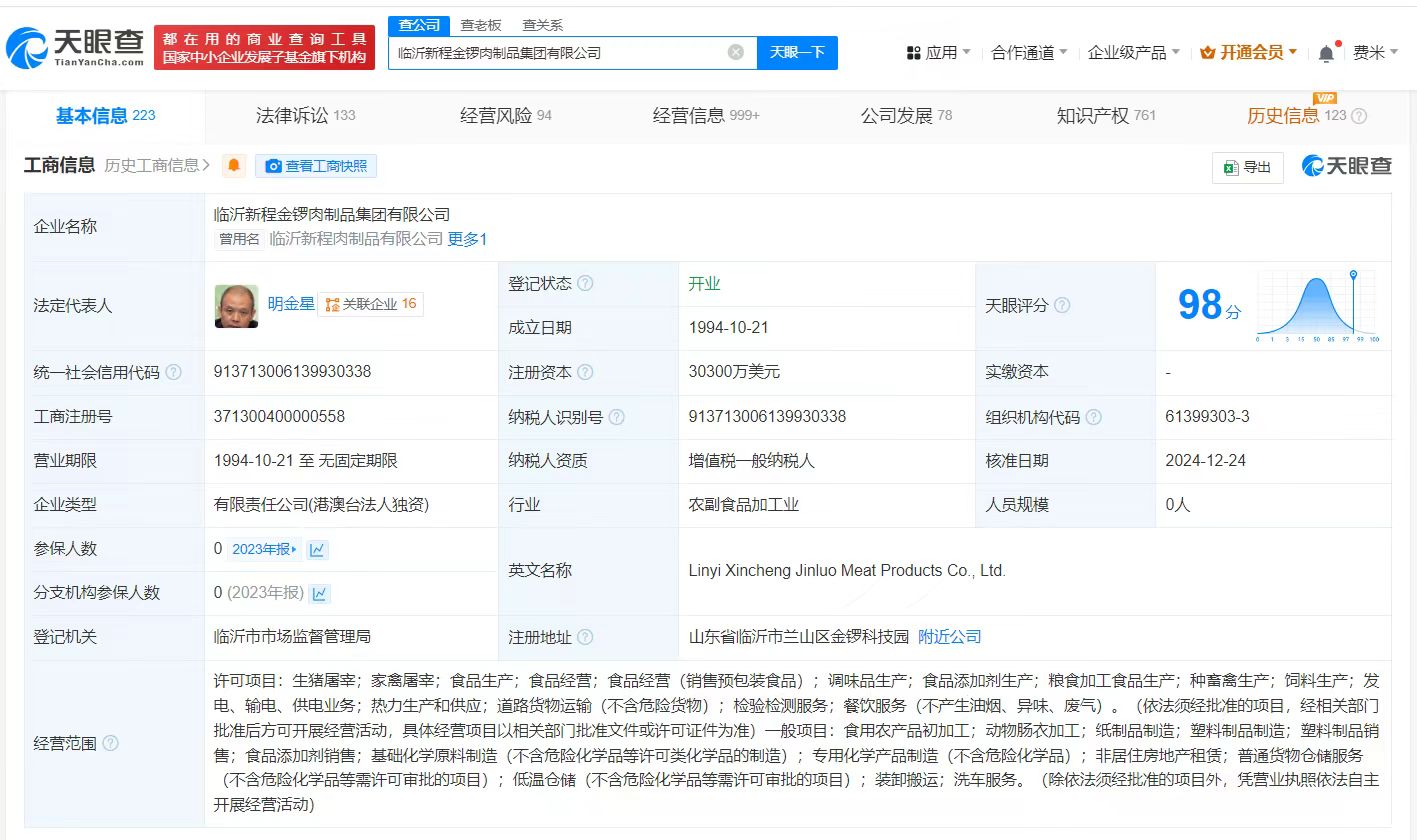1417x840 pixels.
Task: Click the orange alert bell beside 历史工商信息
Action: tap(234, 166)
